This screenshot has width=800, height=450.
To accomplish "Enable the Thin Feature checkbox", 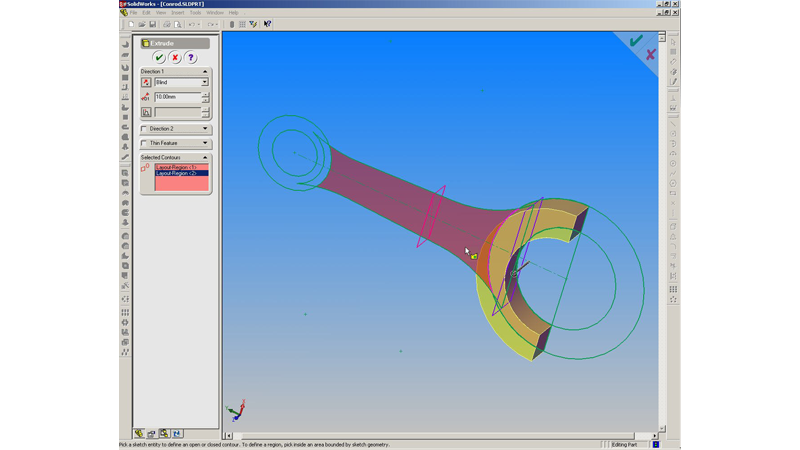I will [x=144, y=143].
